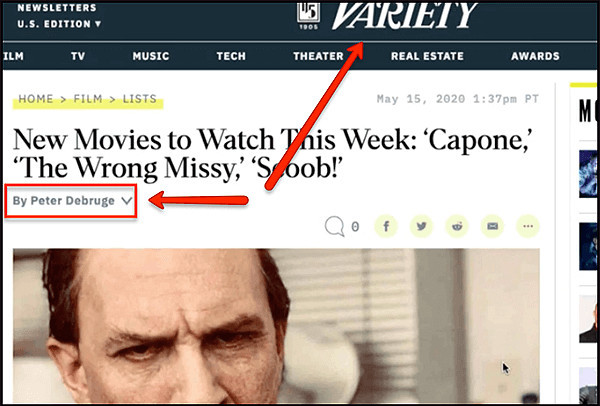Click the Lists breadcrumb link
600x406 pixels.
pos(140,99)
